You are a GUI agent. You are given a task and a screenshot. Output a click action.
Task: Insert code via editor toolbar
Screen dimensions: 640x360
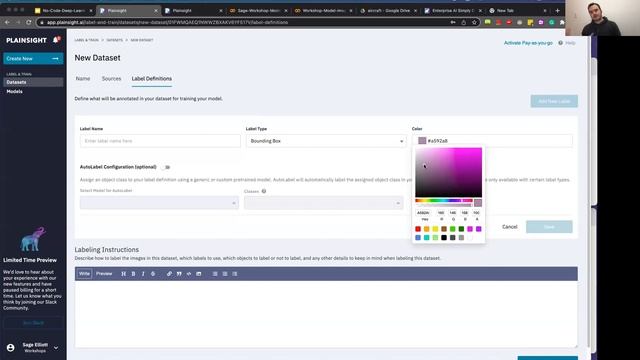(189, 274)
